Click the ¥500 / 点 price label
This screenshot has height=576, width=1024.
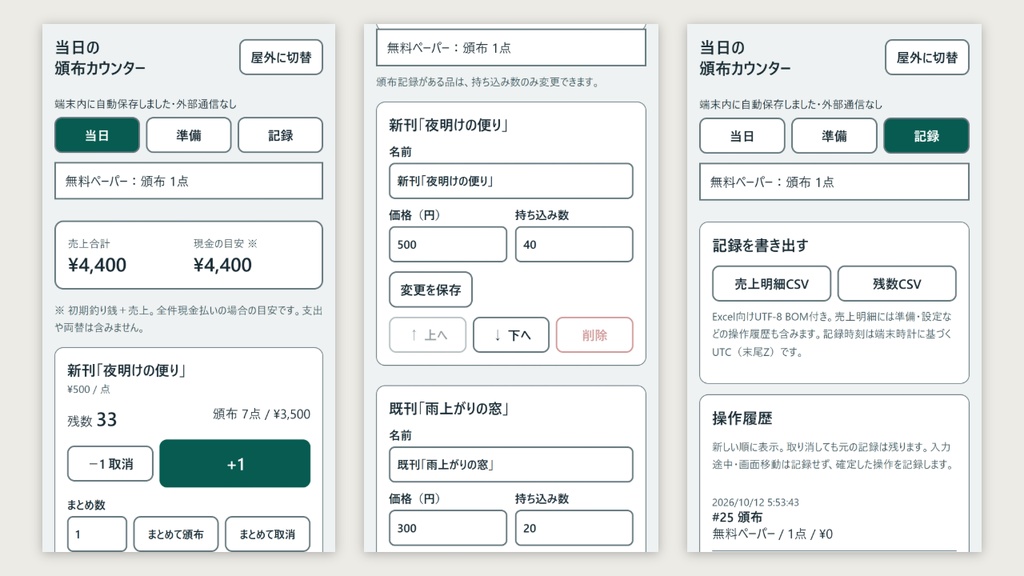89,389
